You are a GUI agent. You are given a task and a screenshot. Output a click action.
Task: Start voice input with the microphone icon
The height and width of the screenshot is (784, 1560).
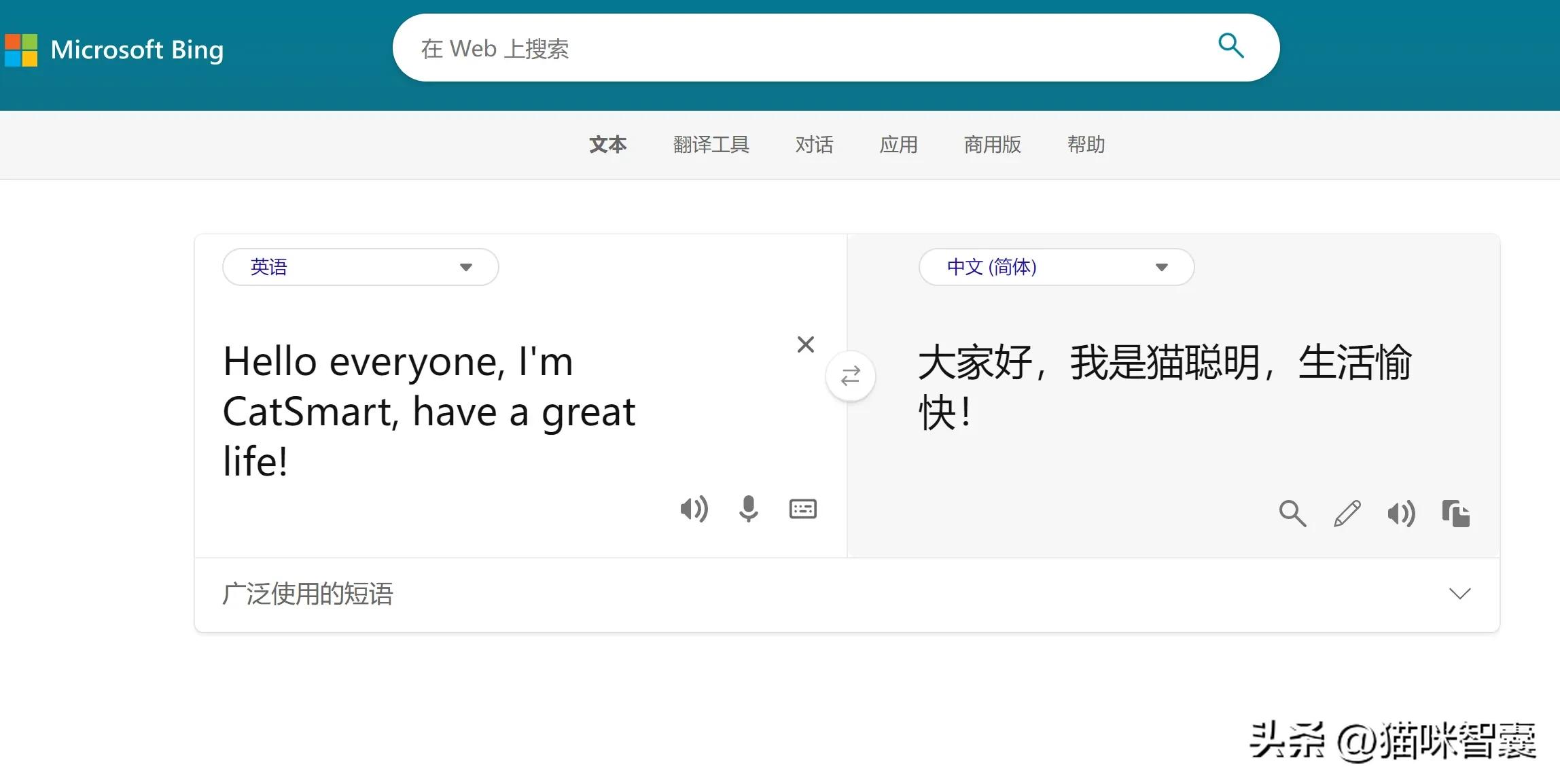click(749, 509)
